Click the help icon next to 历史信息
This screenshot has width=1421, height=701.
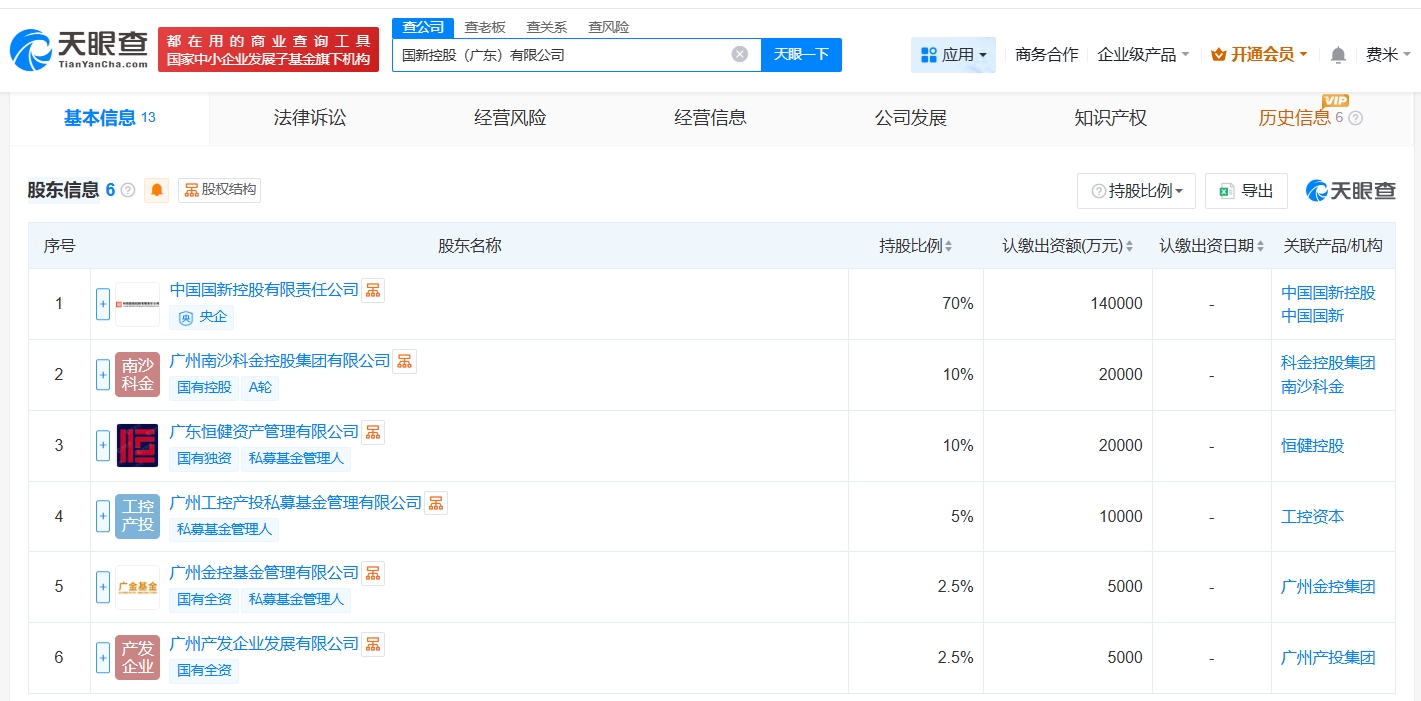[x=1356, y=118]
